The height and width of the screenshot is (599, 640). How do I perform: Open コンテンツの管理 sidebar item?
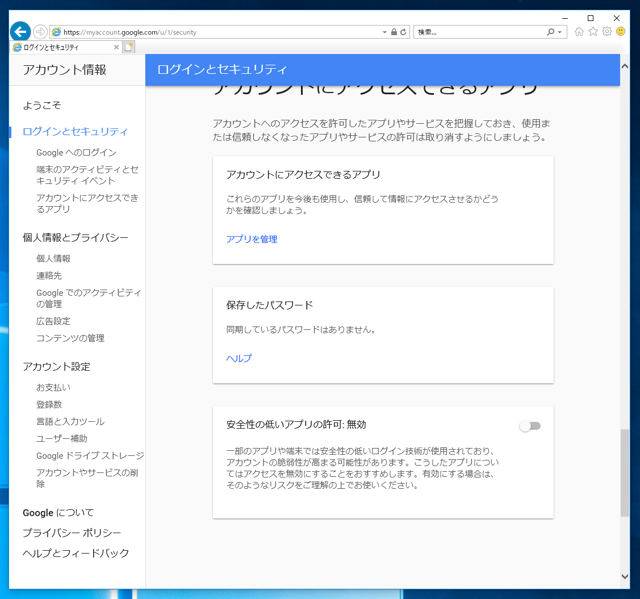pos(70,338)
